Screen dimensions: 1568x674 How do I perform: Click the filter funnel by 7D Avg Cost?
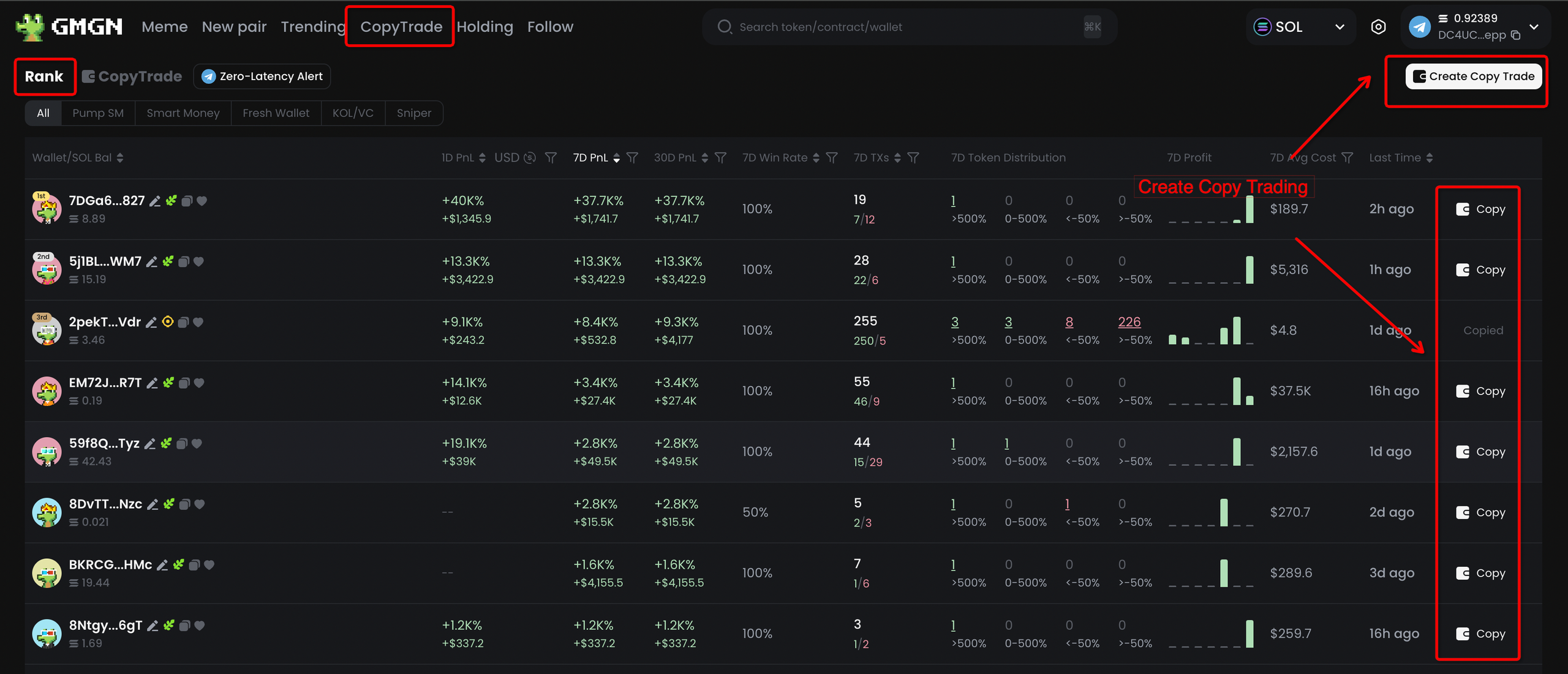(1347, 158)
